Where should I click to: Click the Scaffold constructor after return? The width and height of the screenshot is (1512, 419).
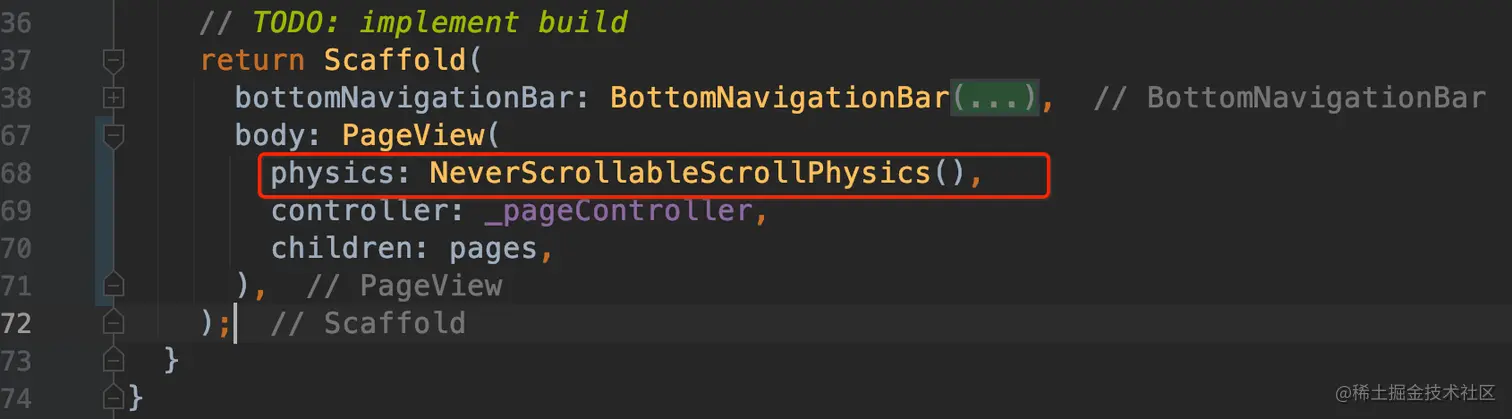[x=395, y=60]
